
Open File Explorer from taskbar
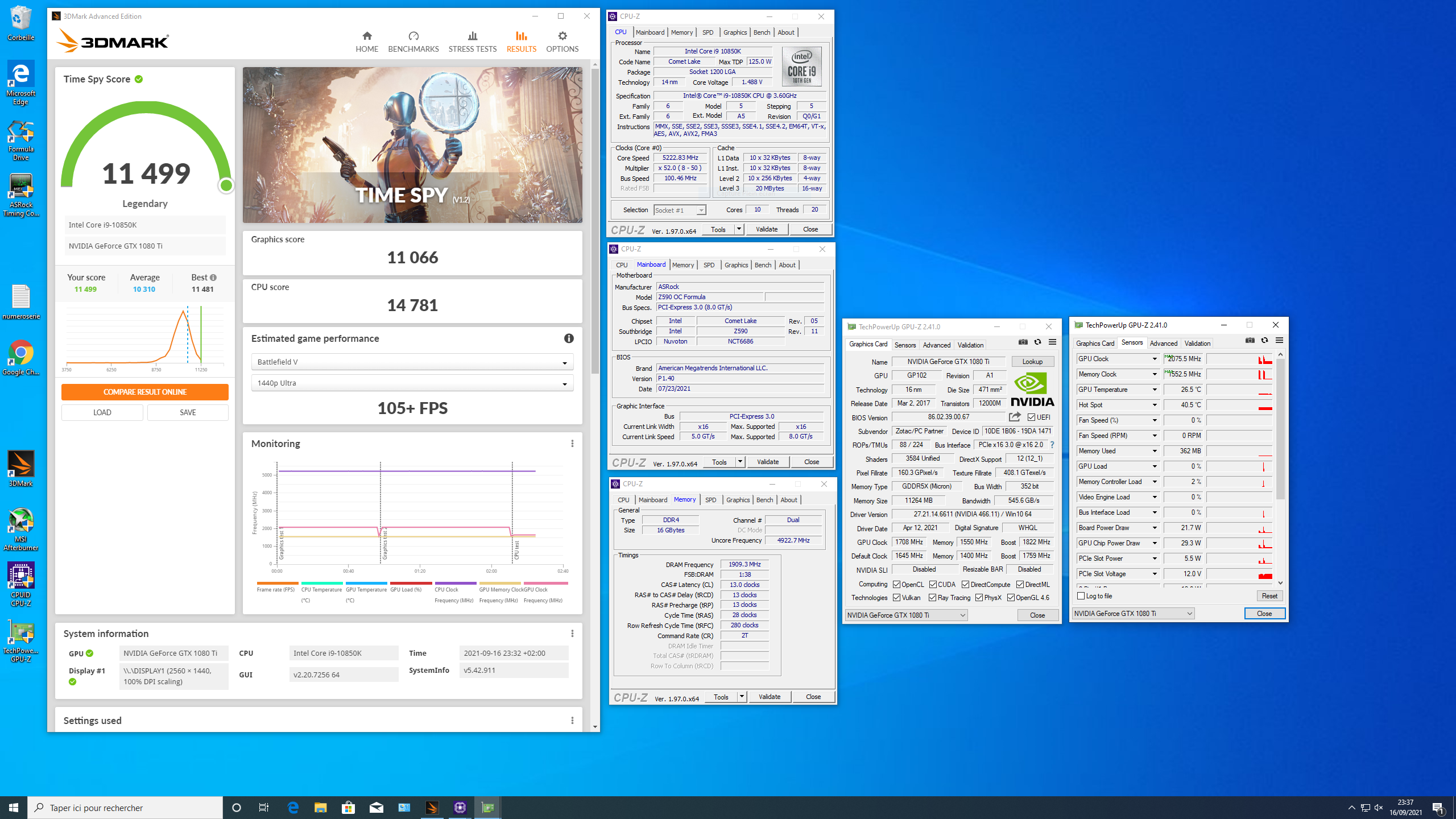click(x=320, y=807)
